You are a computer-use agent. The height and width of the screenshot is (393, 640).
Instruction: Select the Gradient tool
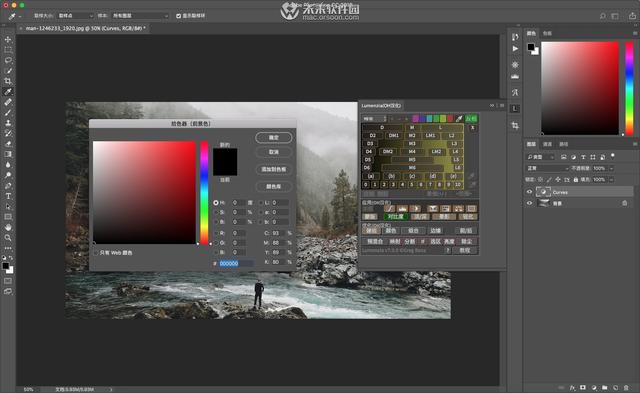tap(8, 154)
